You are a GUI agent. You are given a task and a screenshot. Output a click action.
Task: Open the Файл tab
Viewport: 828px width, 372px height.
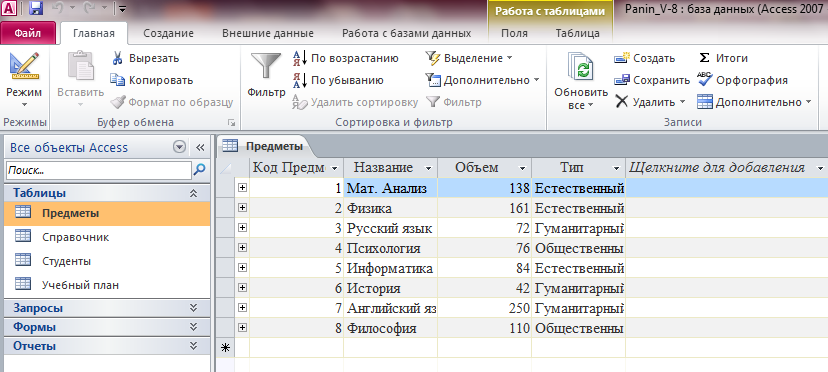click(x=28, y=33)
